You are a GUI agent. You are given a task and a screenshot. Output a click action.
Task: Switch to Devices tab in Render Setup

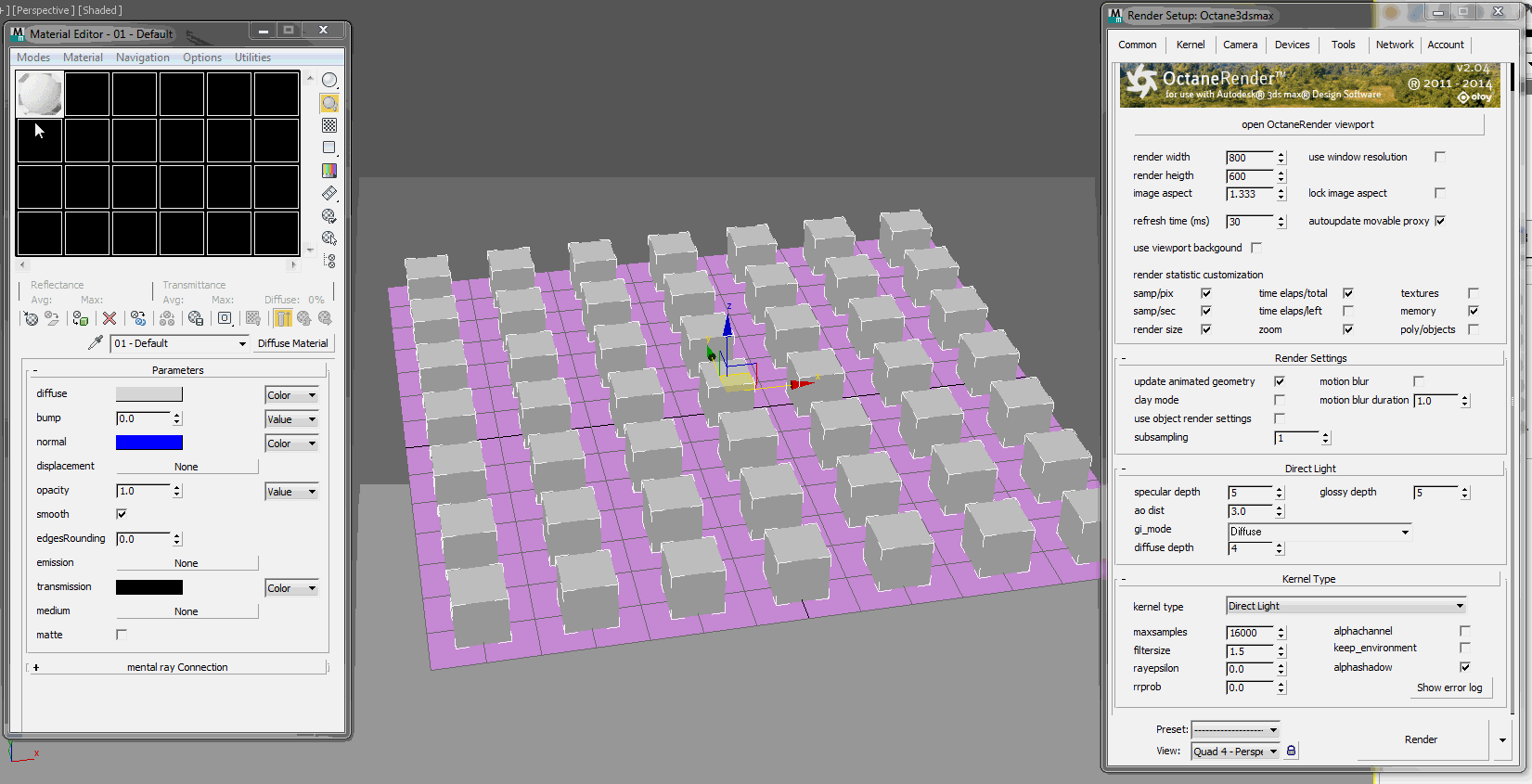point(1292,45)
